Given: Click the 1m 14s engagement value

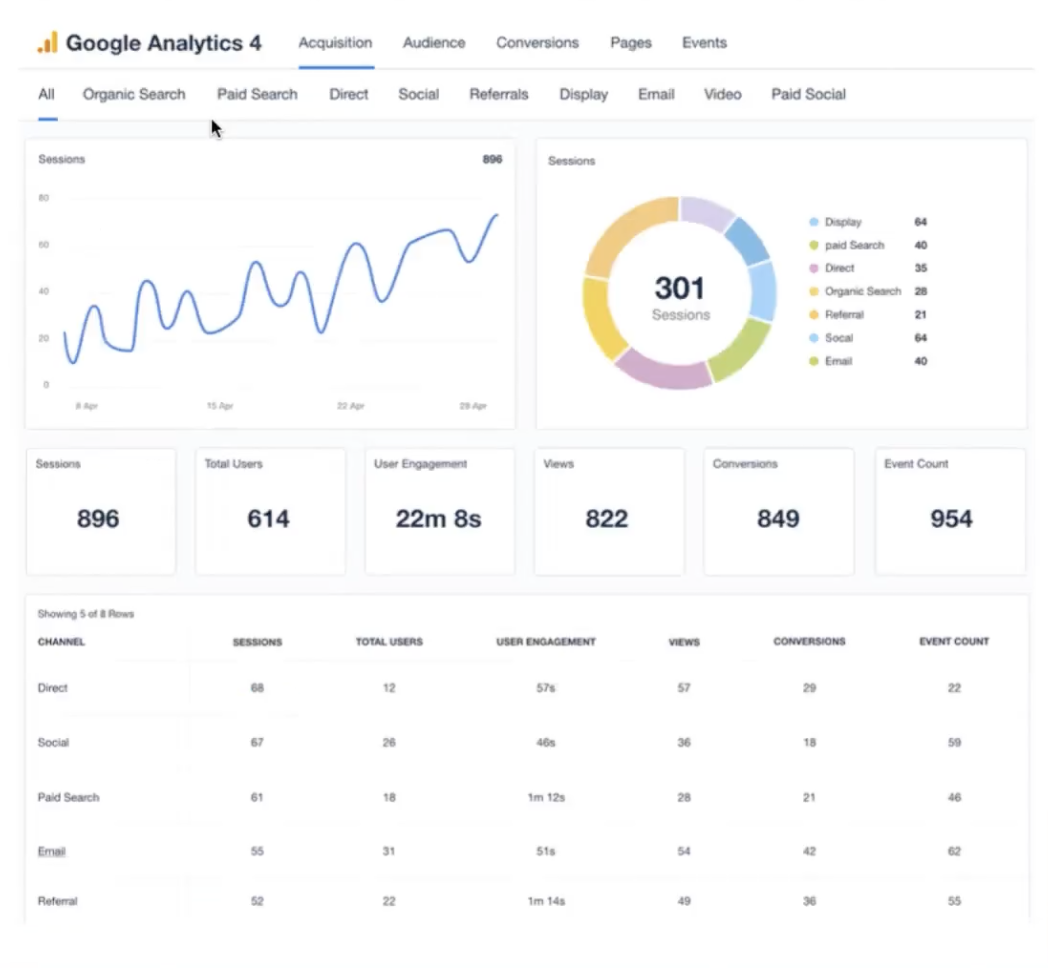Looking at the screenshot, I should tap(546, 901).
